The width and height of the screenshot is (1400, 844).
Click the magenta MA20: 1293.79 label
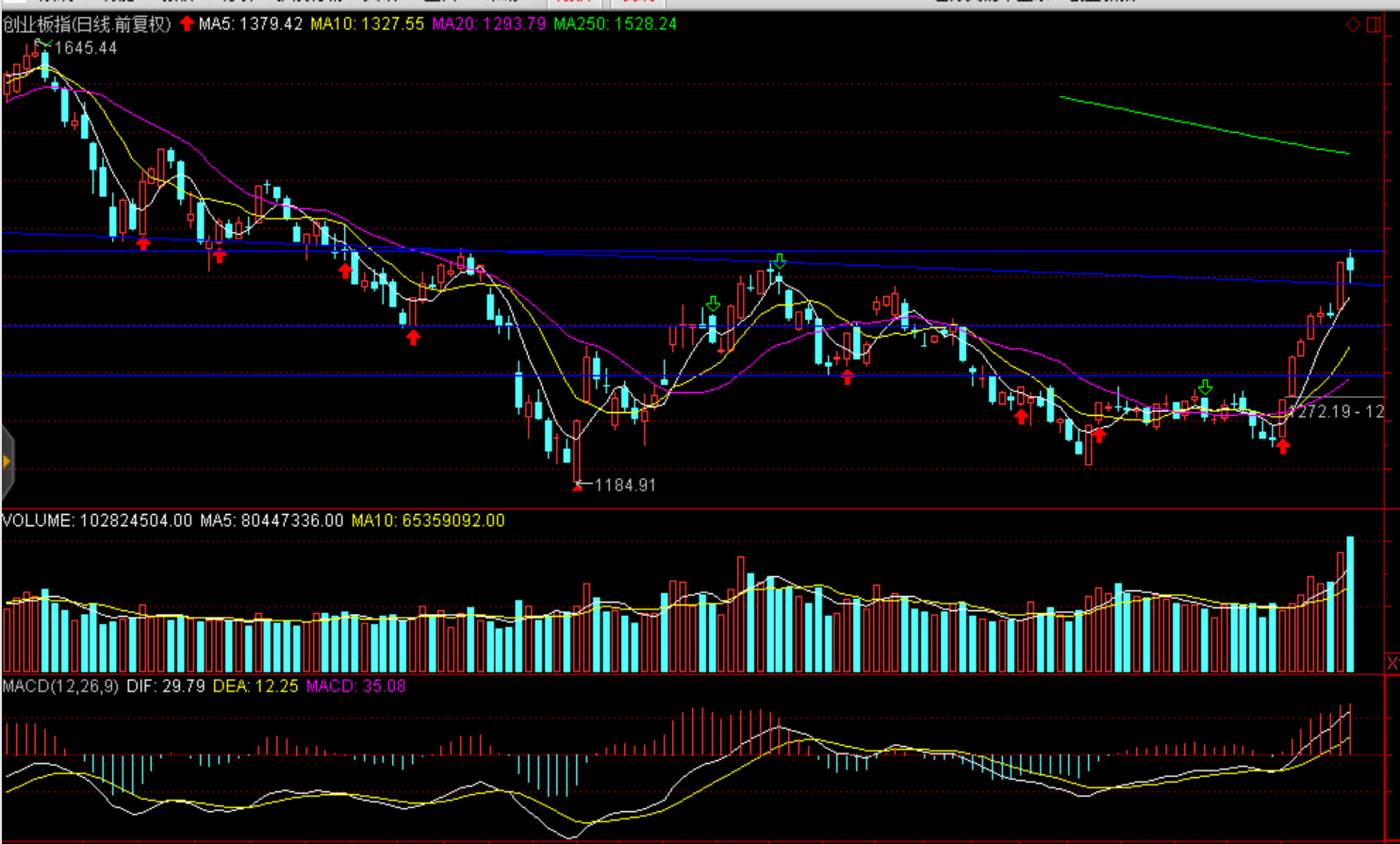tap(488, 24)
